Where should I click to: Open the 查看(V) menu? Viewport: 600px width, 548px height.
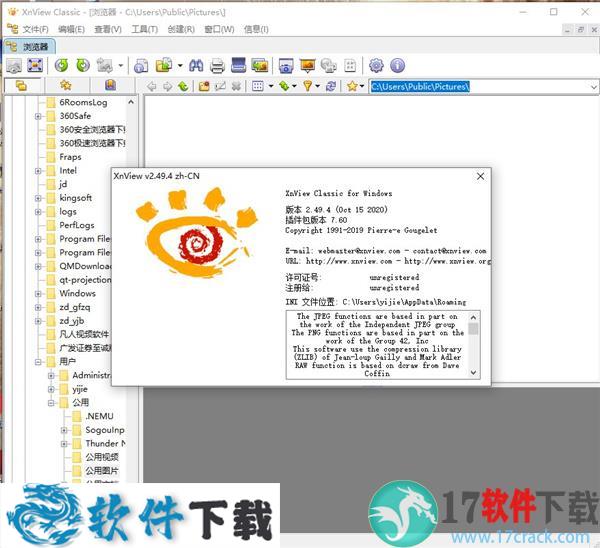pos(108,29)
